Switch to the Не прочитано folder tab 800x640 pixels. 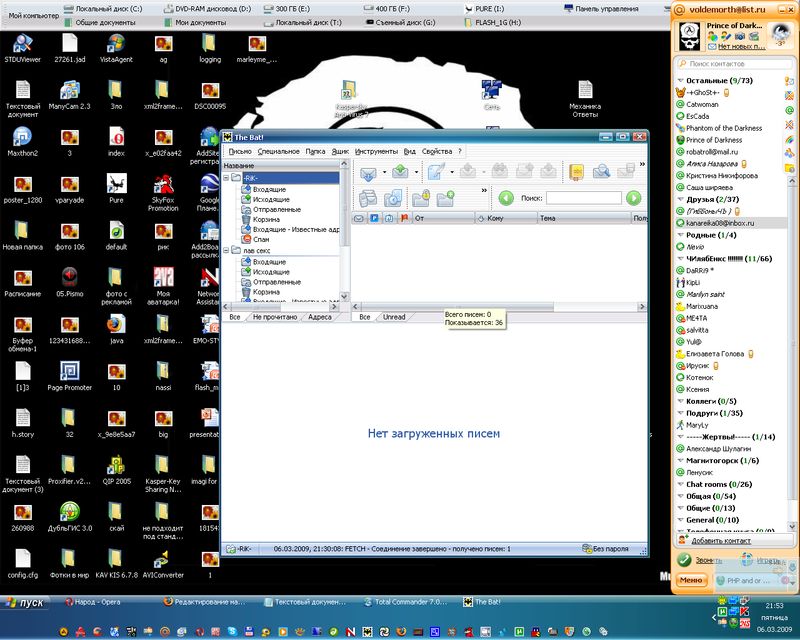(x=275, y=317)
